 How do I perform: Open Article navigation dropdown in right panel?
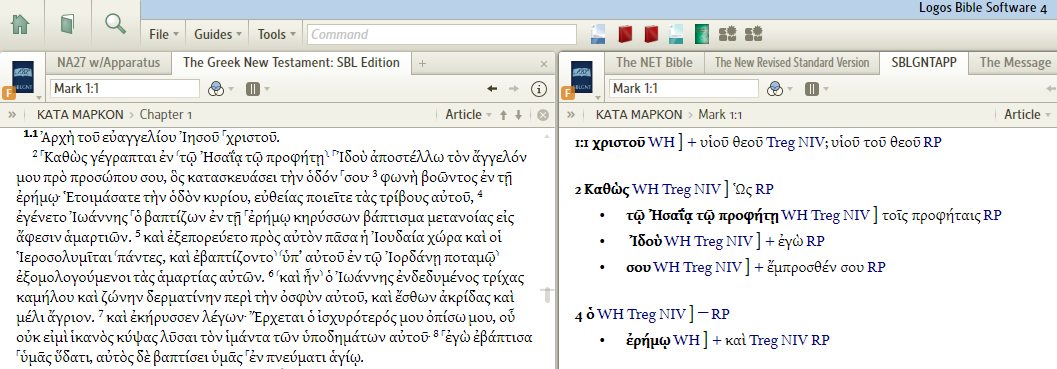pyautogui.click(x=1027, y=115)
